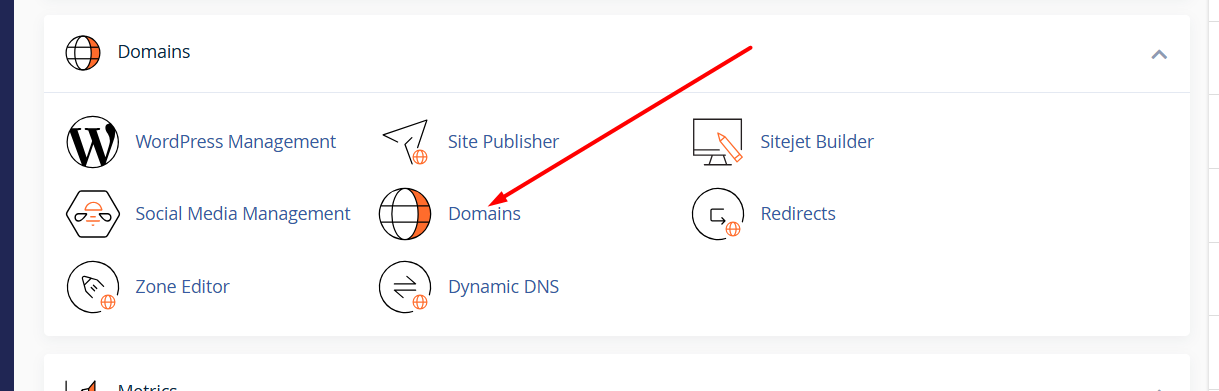This screenshot has width=1219, height=391.
Task: Click the Redirects arrow icon
Action: point(718,214)
